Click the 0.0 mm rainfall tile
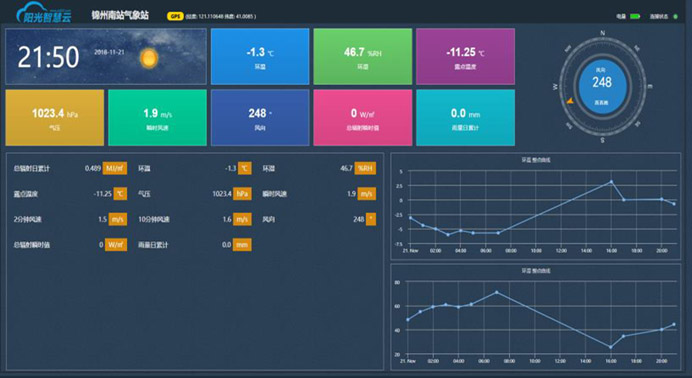 click(465, 118)
